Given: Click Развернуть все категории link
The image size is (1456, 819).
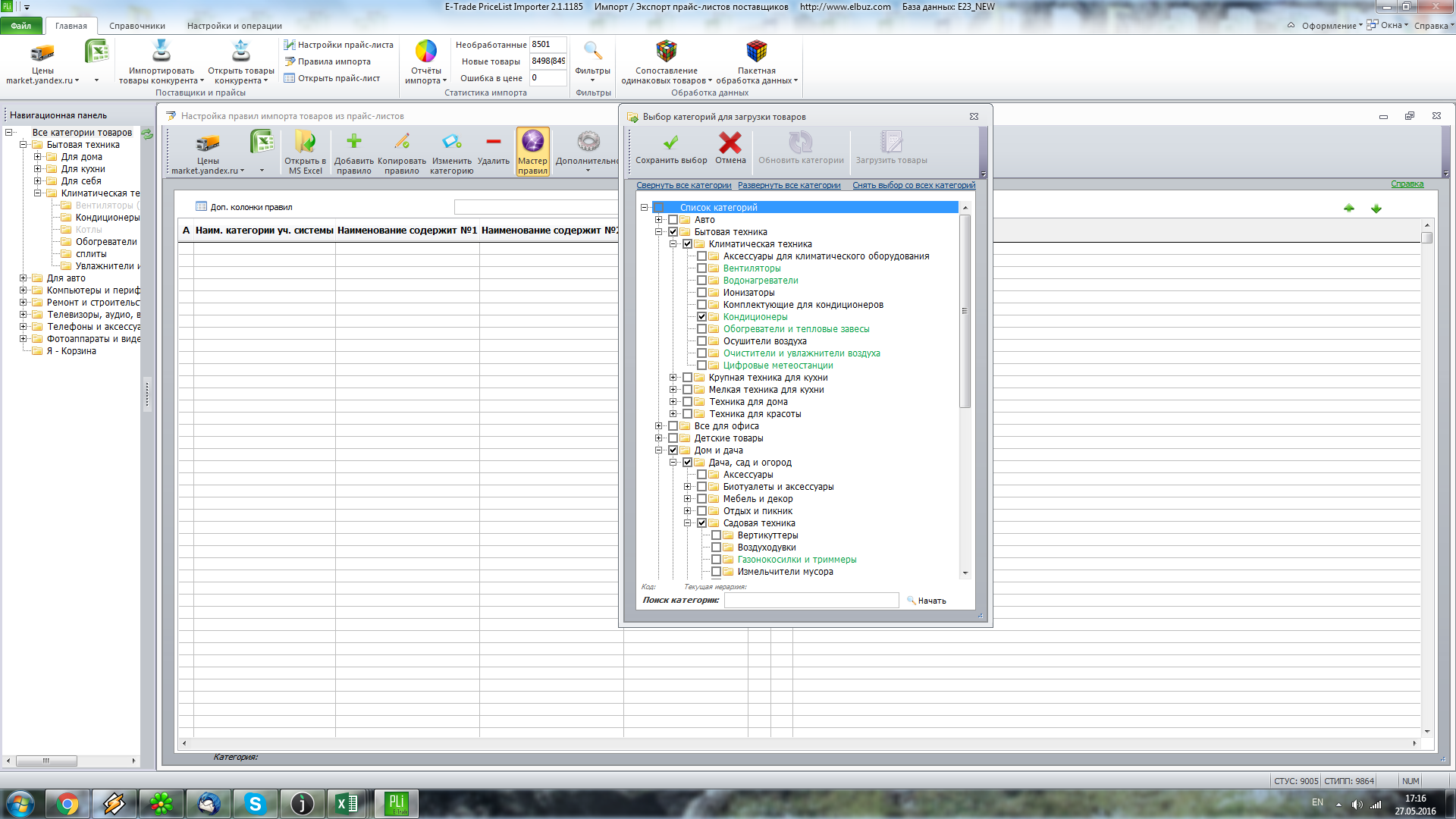Looking at the screenshot, I should [789, 185].
